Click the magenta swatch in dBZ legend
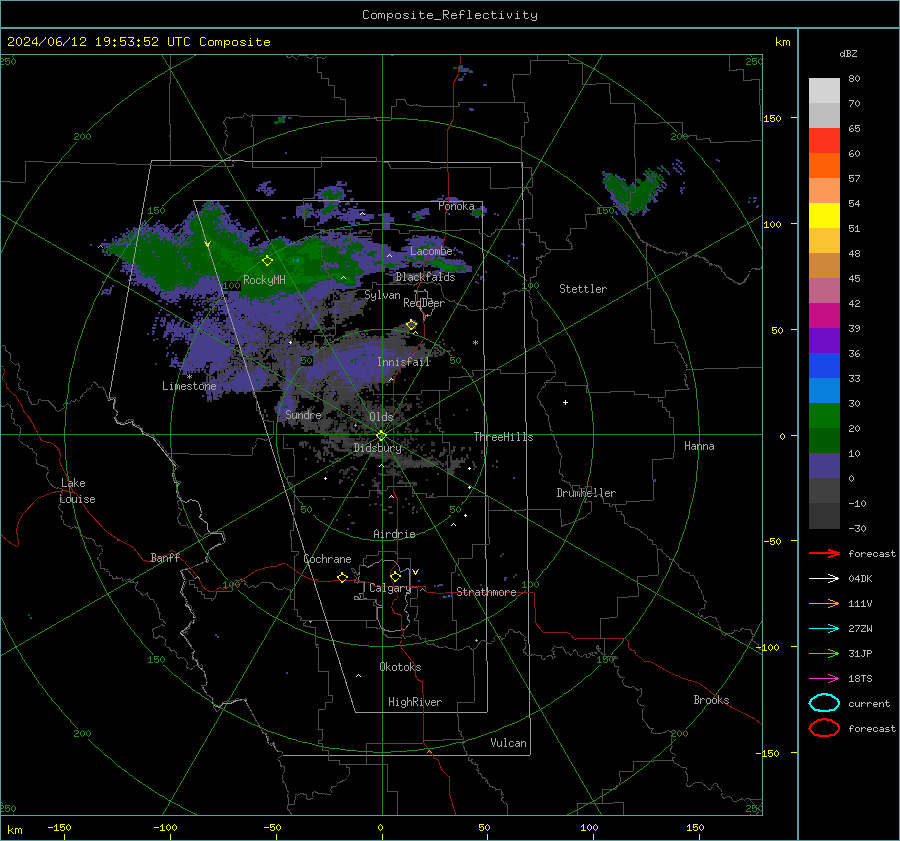 coord(824,316)
